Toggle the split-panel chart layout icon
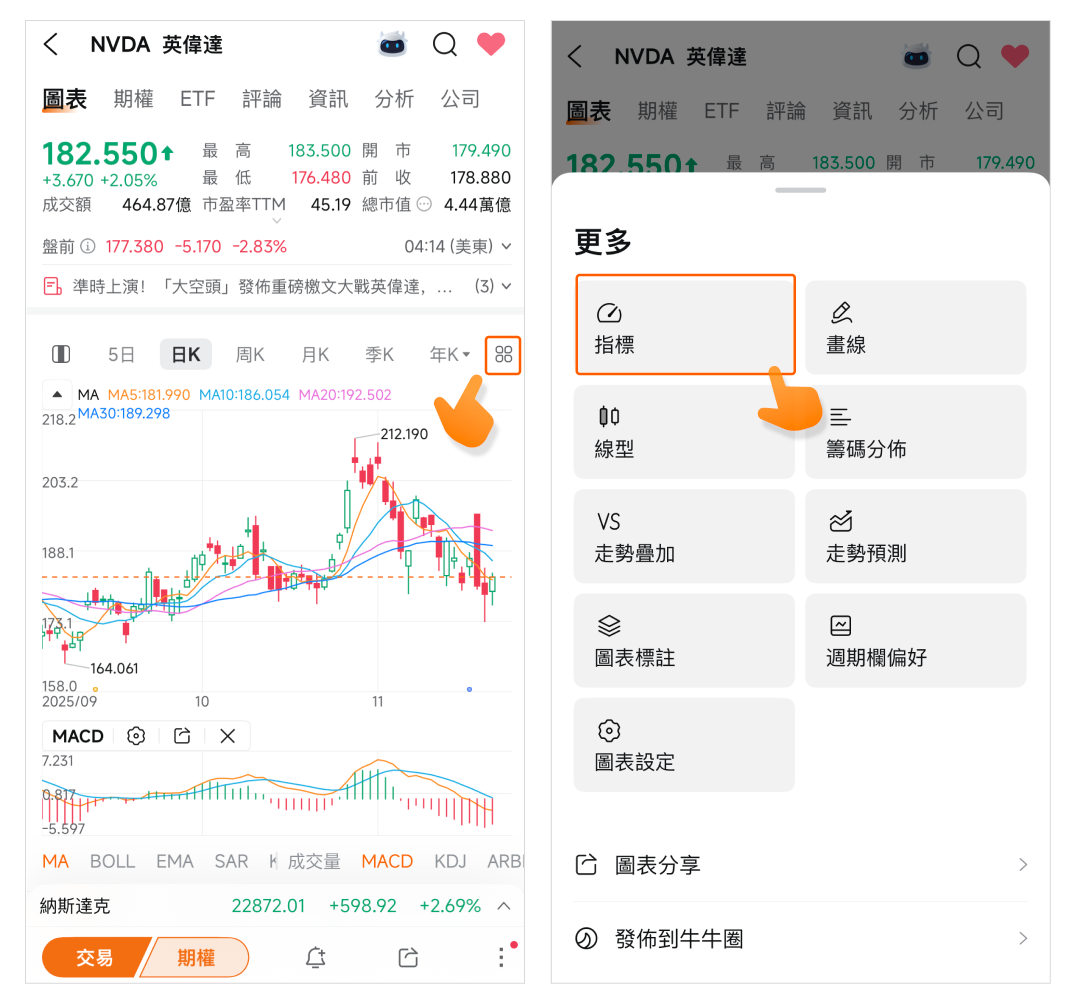 [x=61, y=354]
